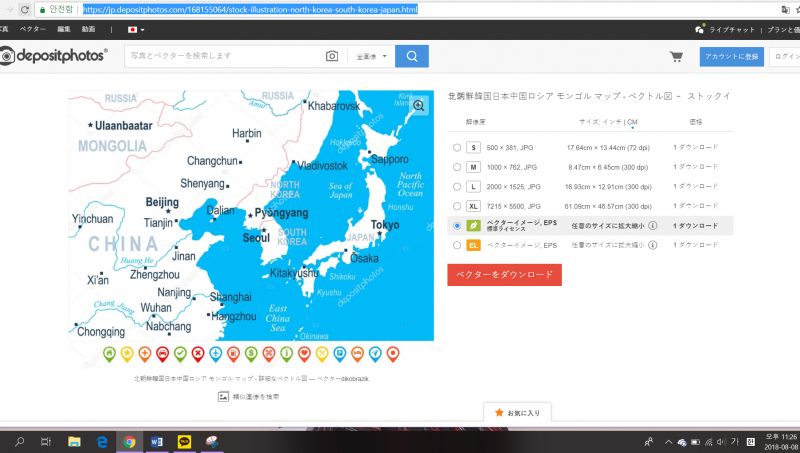Click the red vector download button
This screenshot has height=453, width=800.
point(504,275)
